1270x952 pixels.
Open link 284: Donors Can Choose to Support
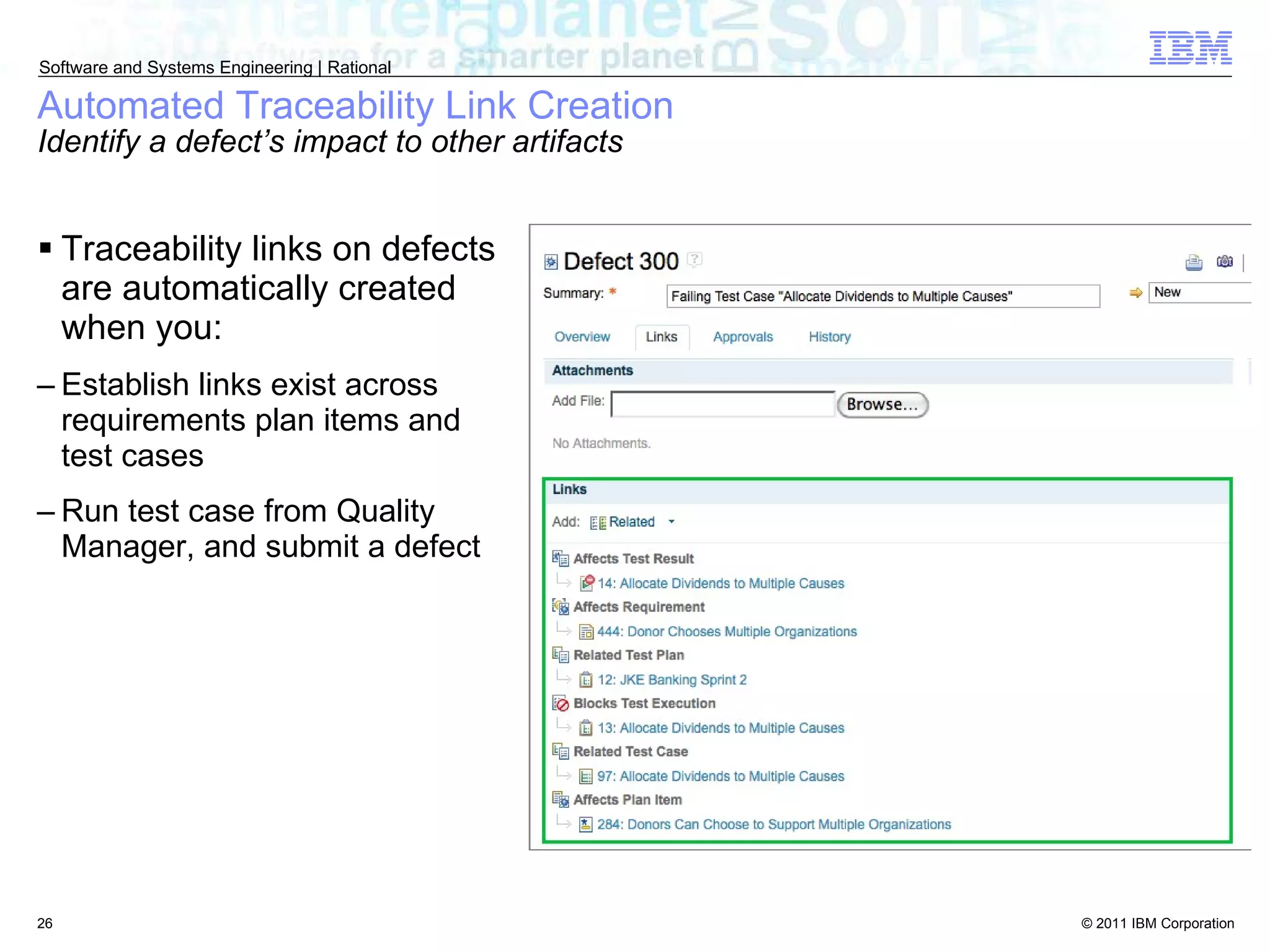774,824
